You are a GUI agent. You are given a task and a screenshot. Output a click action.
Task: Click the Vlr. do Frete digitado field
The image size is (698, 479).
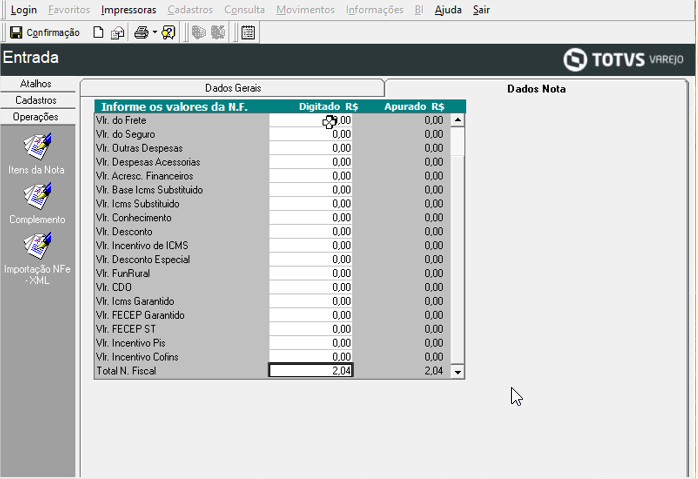311,120
